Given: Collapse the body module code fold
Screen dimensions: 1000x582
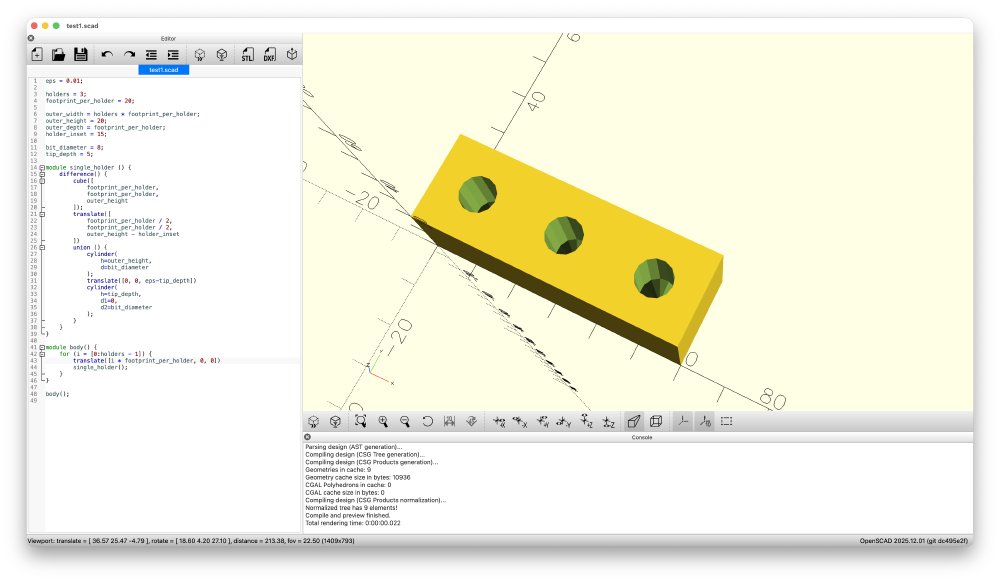Looking at the screenshot, I should click(x=42, y=348).
